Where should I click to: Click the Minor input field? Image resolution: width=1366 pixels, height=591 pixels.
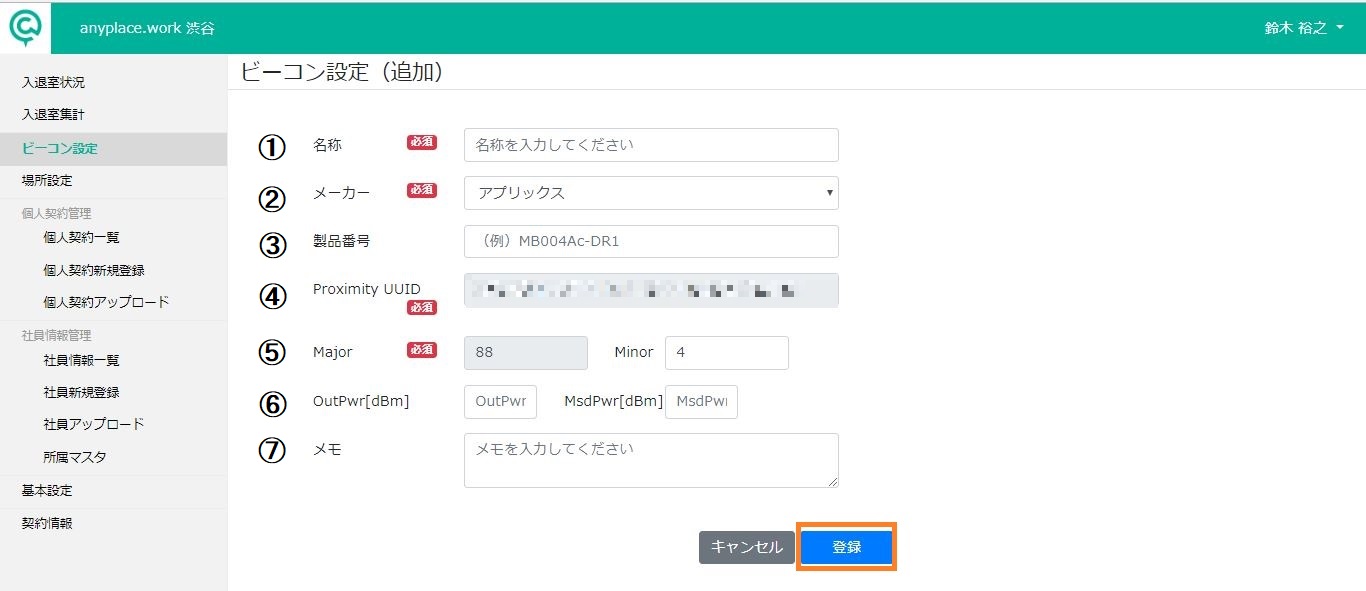727,353
